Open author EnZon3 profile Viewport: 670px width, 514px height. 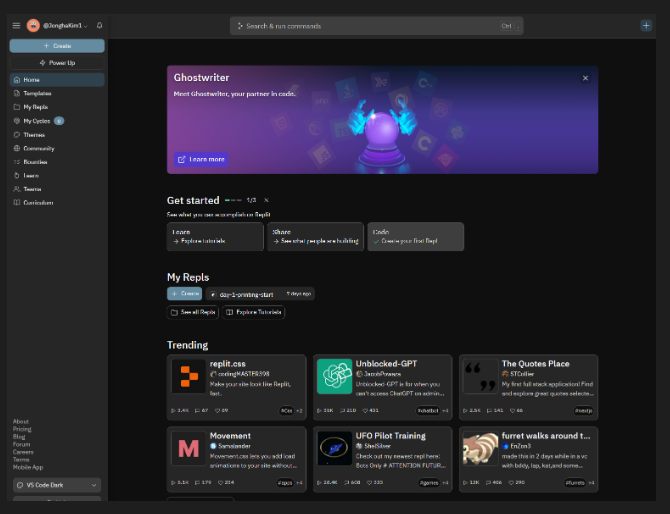[x=516, y=446]
